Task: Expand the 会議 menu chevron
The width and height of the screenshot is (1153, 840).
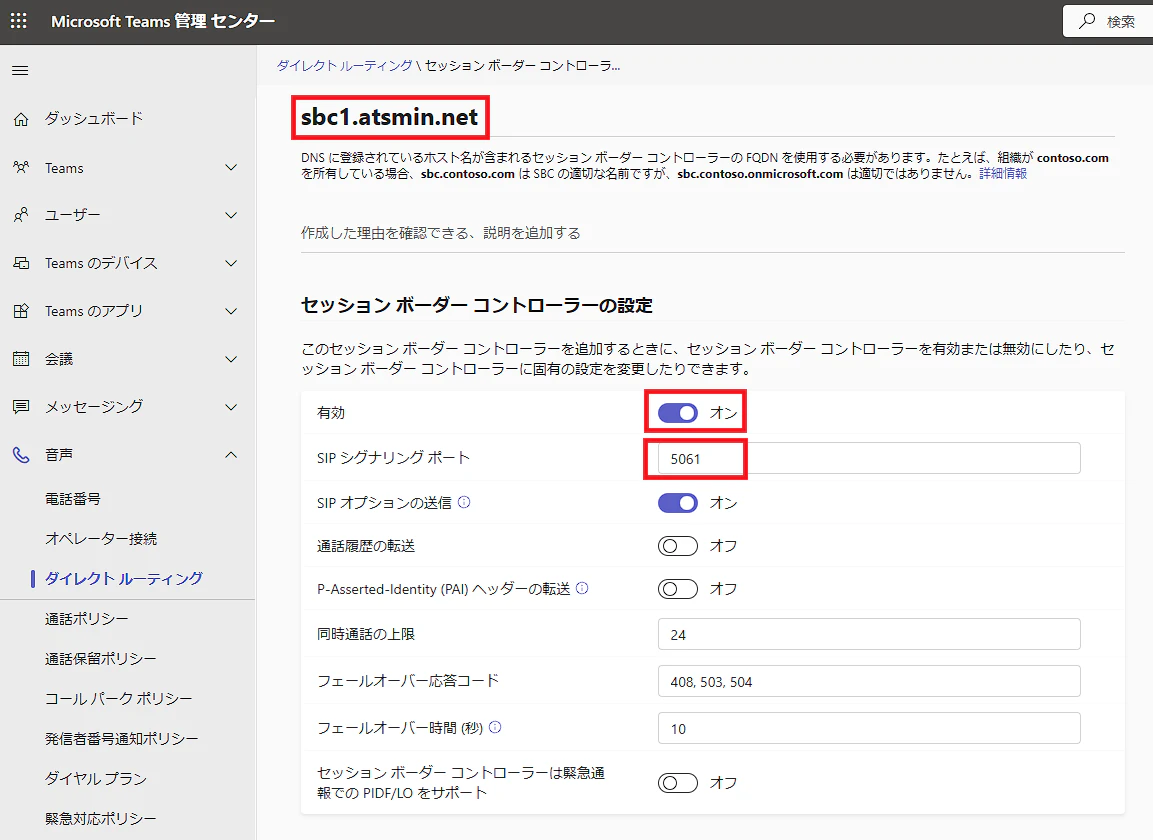Action: [231, 359]
